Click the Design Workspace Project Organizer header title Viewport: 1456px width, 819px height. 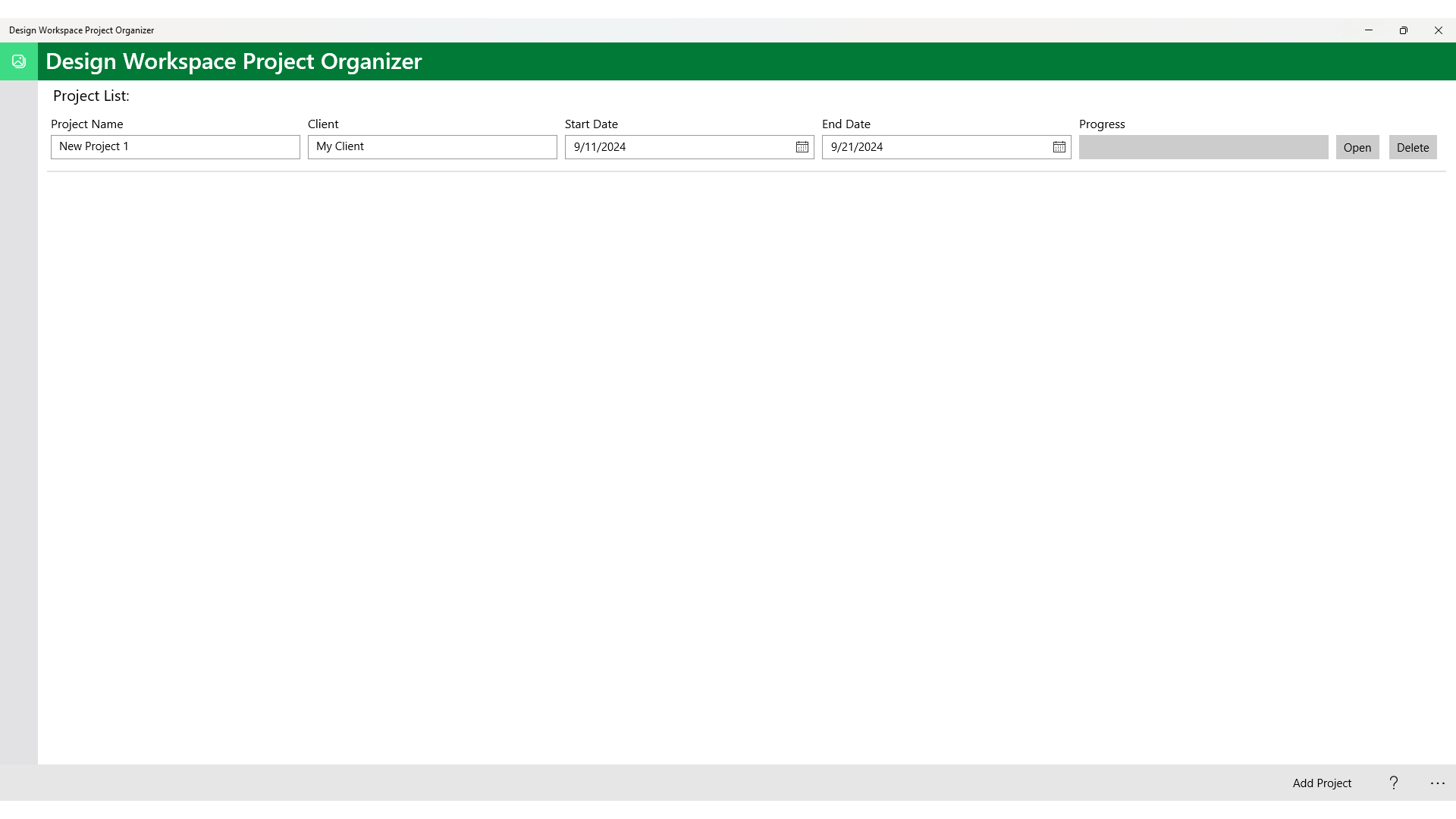234,61
